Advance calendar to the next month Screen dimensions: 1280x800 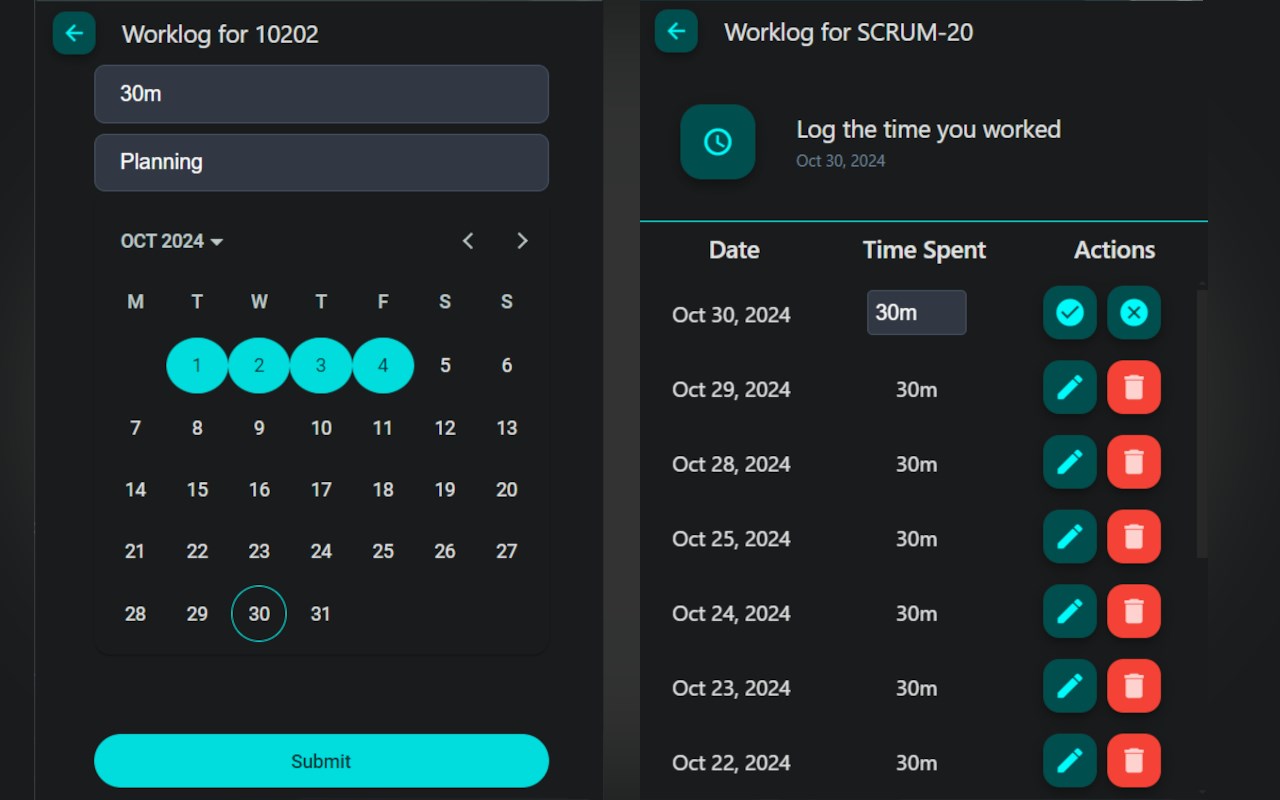tap(522, 241)
